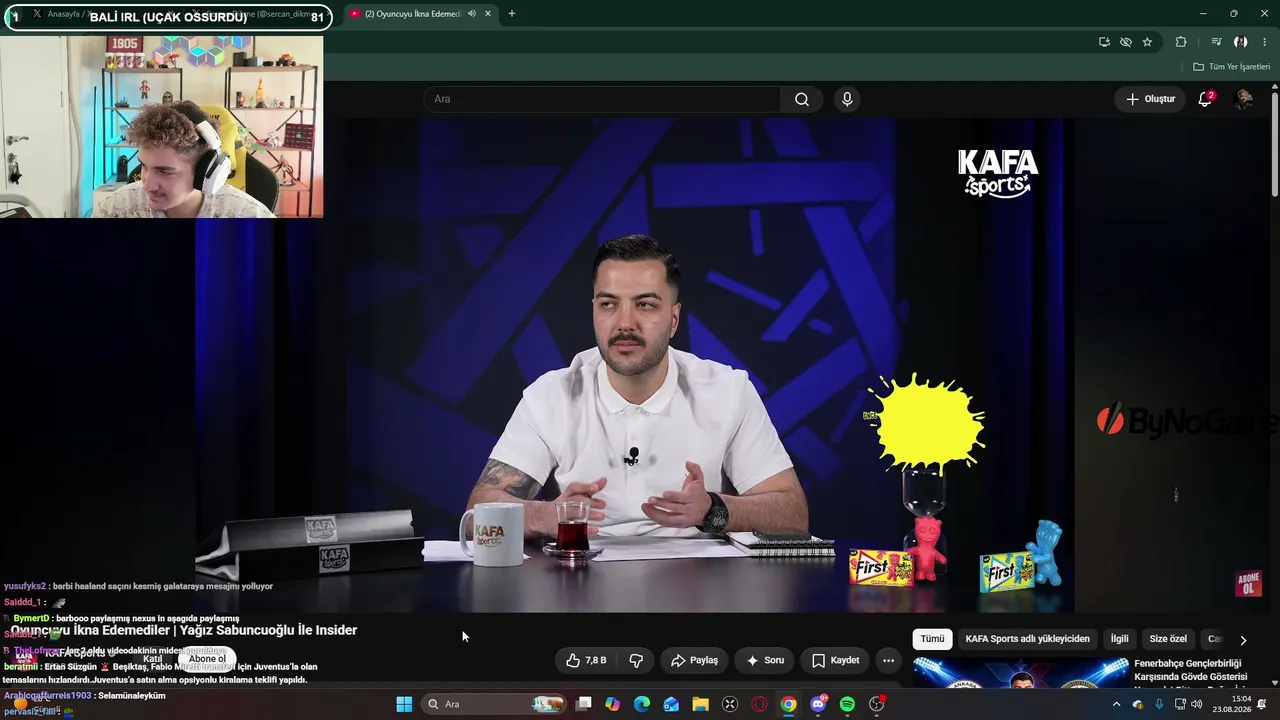
Task: Open YouTube notifications bell
Action: pyautogui.click(x=1205, y=99)
